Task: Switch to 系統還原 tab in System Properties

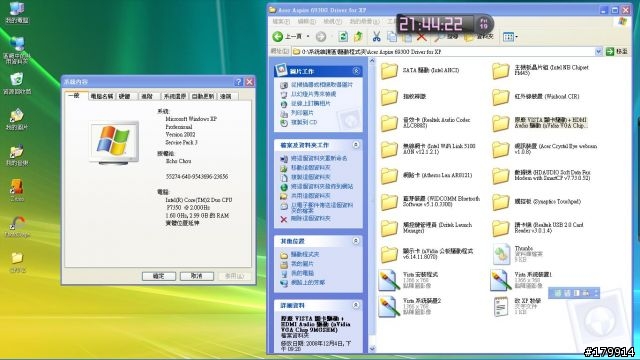Action: (175, 96)
